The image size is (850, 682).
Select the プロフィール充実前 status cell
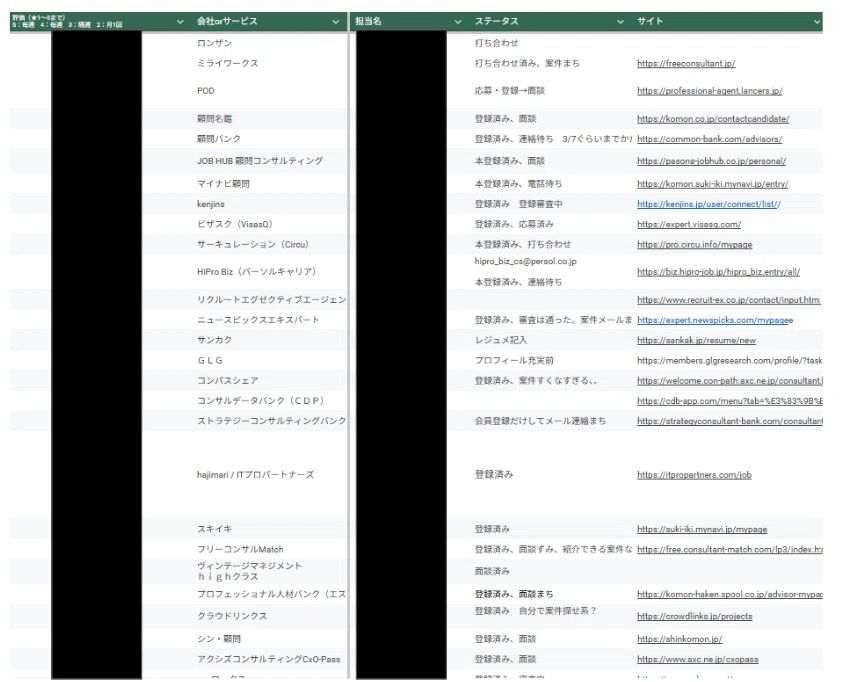(514, 360)
